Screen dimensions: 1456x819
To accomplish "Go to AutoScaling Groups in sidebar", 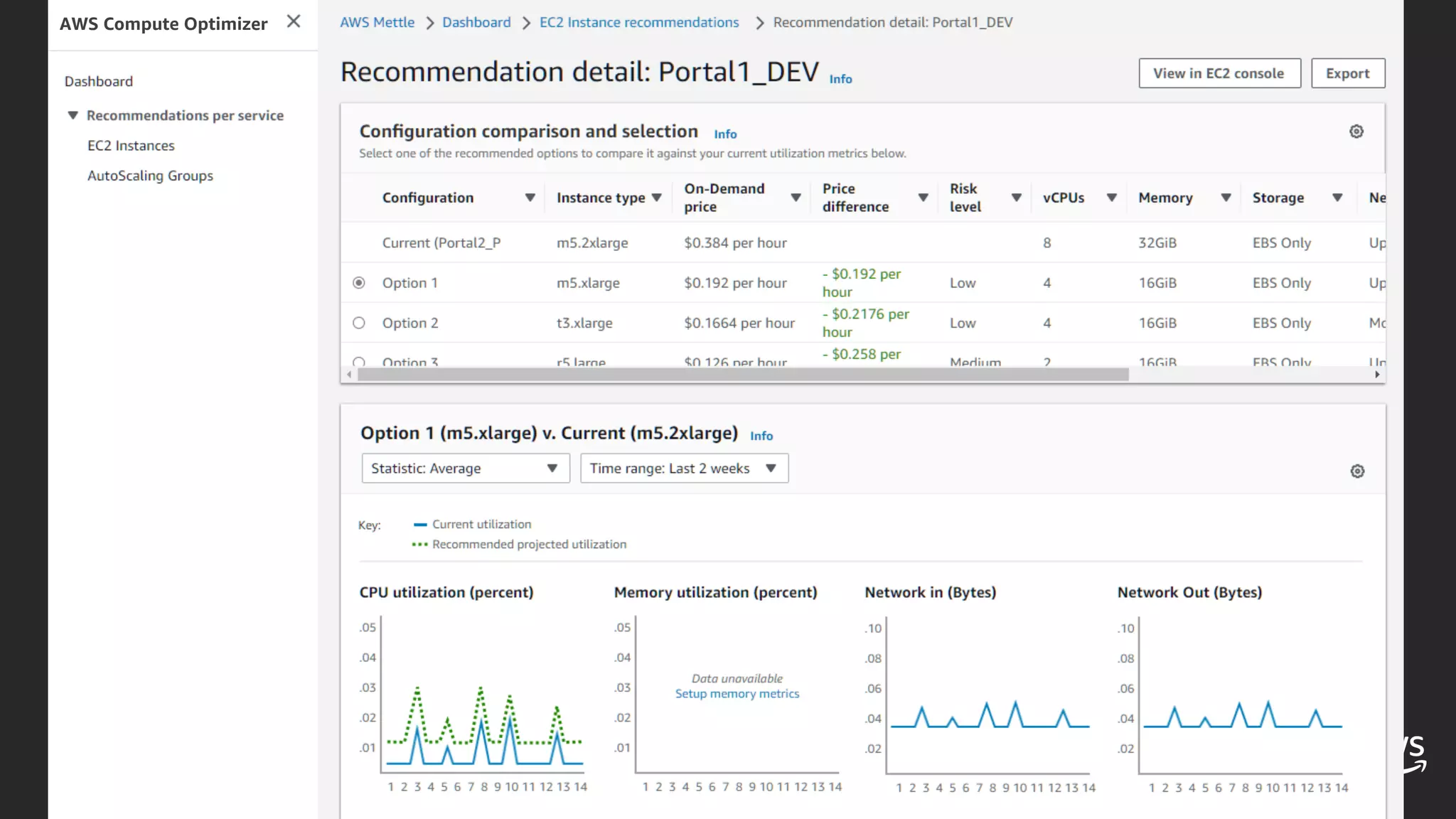I will pyautogui.click(x=150, y=176).
